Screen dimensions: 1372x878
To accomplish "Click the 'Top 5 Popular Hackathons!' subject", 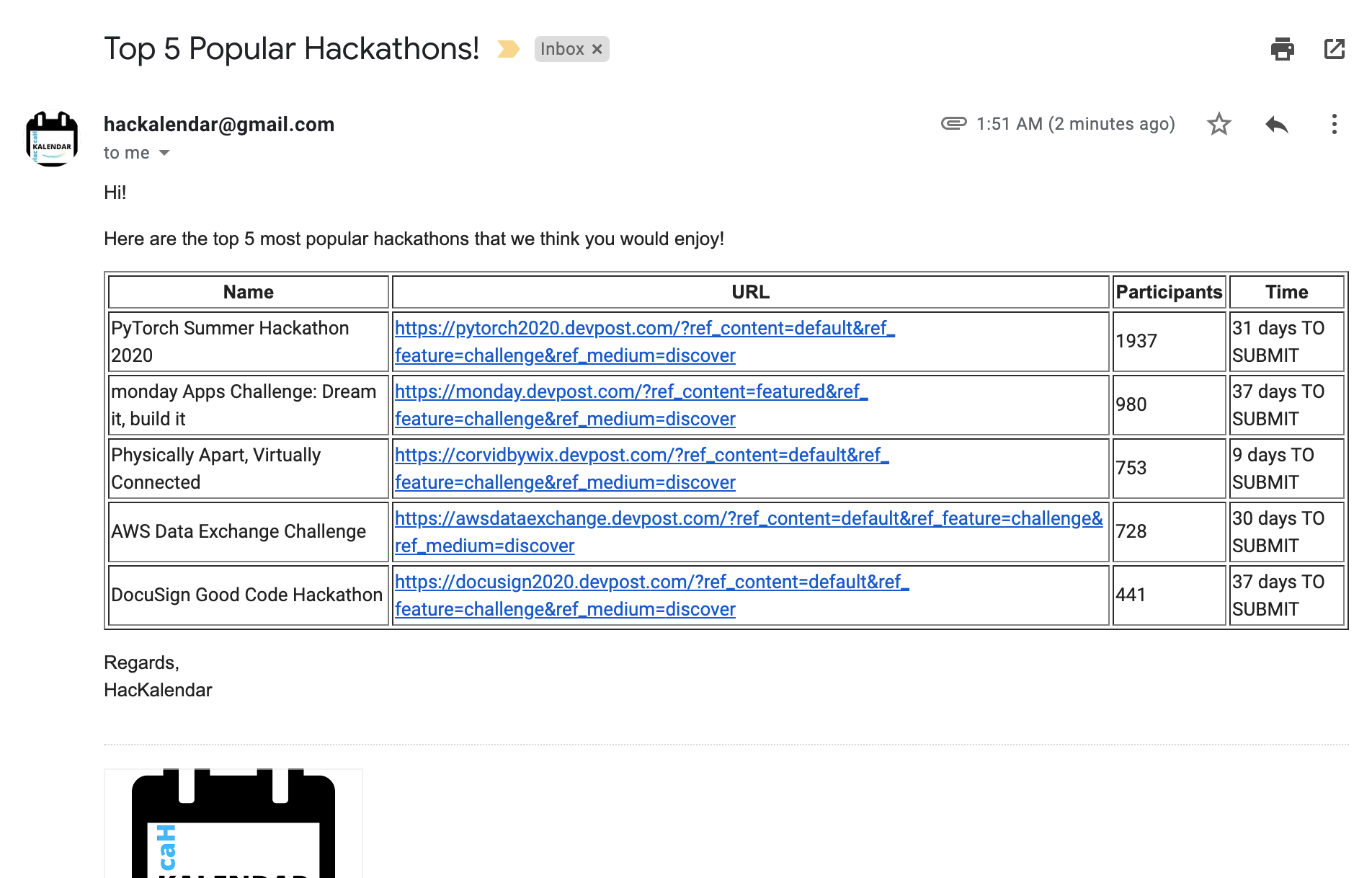I will (292, 49).
